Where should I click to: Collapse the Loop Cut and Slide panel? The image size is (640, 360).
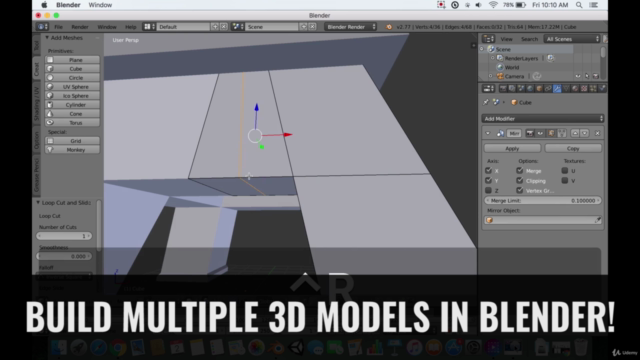pyautogui.click(x=38, y=202)
